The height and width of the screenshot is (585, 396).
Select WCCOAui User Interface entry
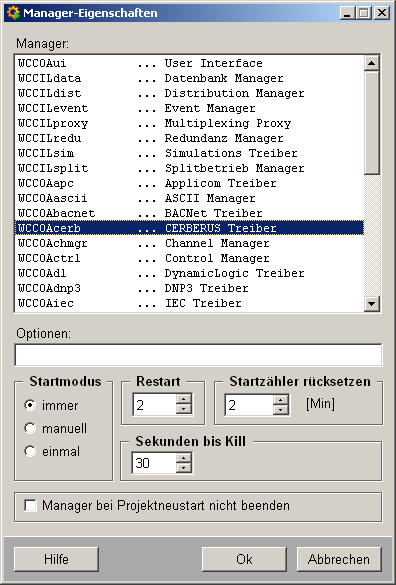pos(189,63)
